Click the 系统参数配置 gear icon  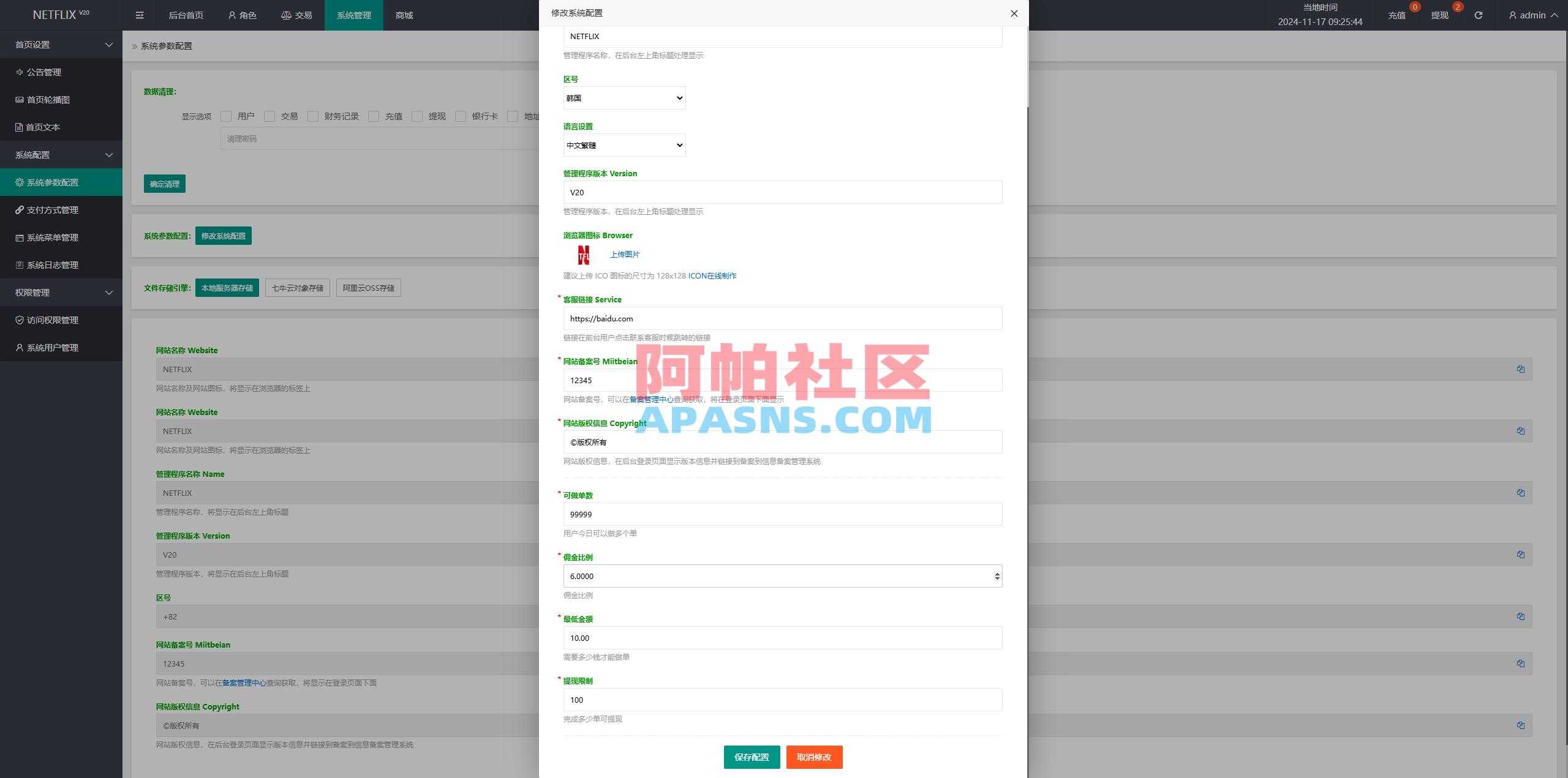[19, 182]
